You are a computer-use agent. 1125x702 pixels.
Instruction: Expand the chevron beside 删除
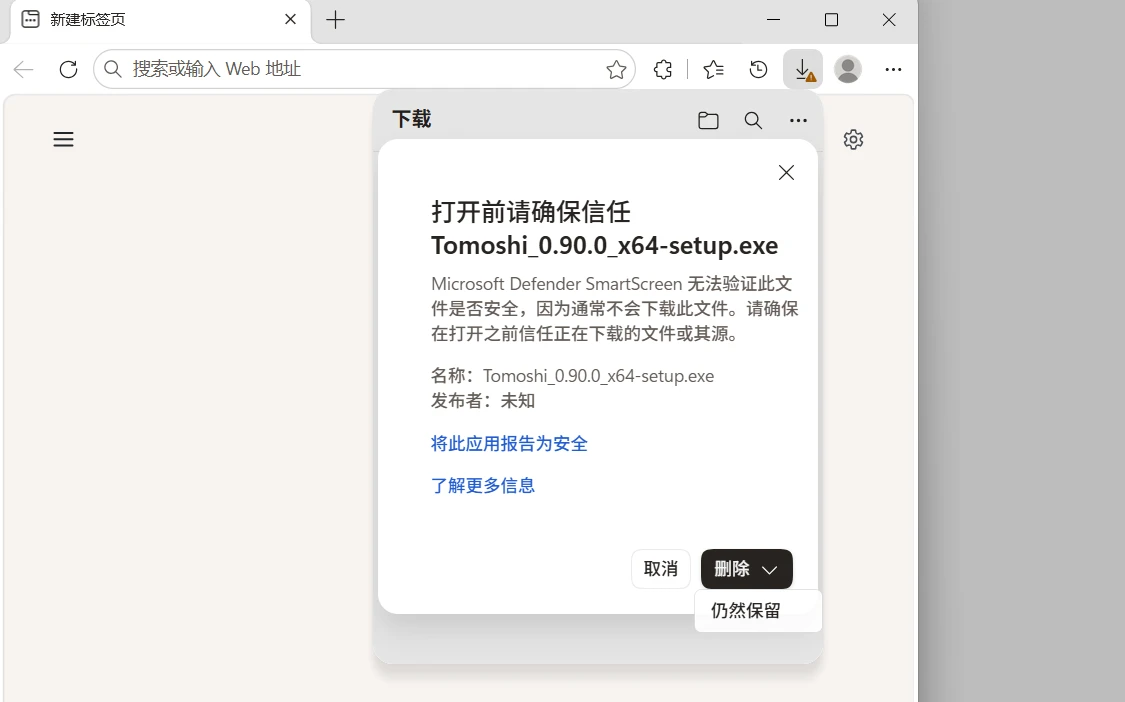[x=770, y=570]
